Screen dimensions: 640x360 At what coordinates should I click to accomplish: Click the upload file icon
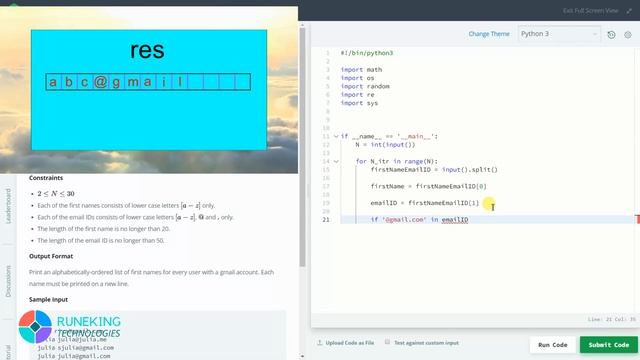320,343
